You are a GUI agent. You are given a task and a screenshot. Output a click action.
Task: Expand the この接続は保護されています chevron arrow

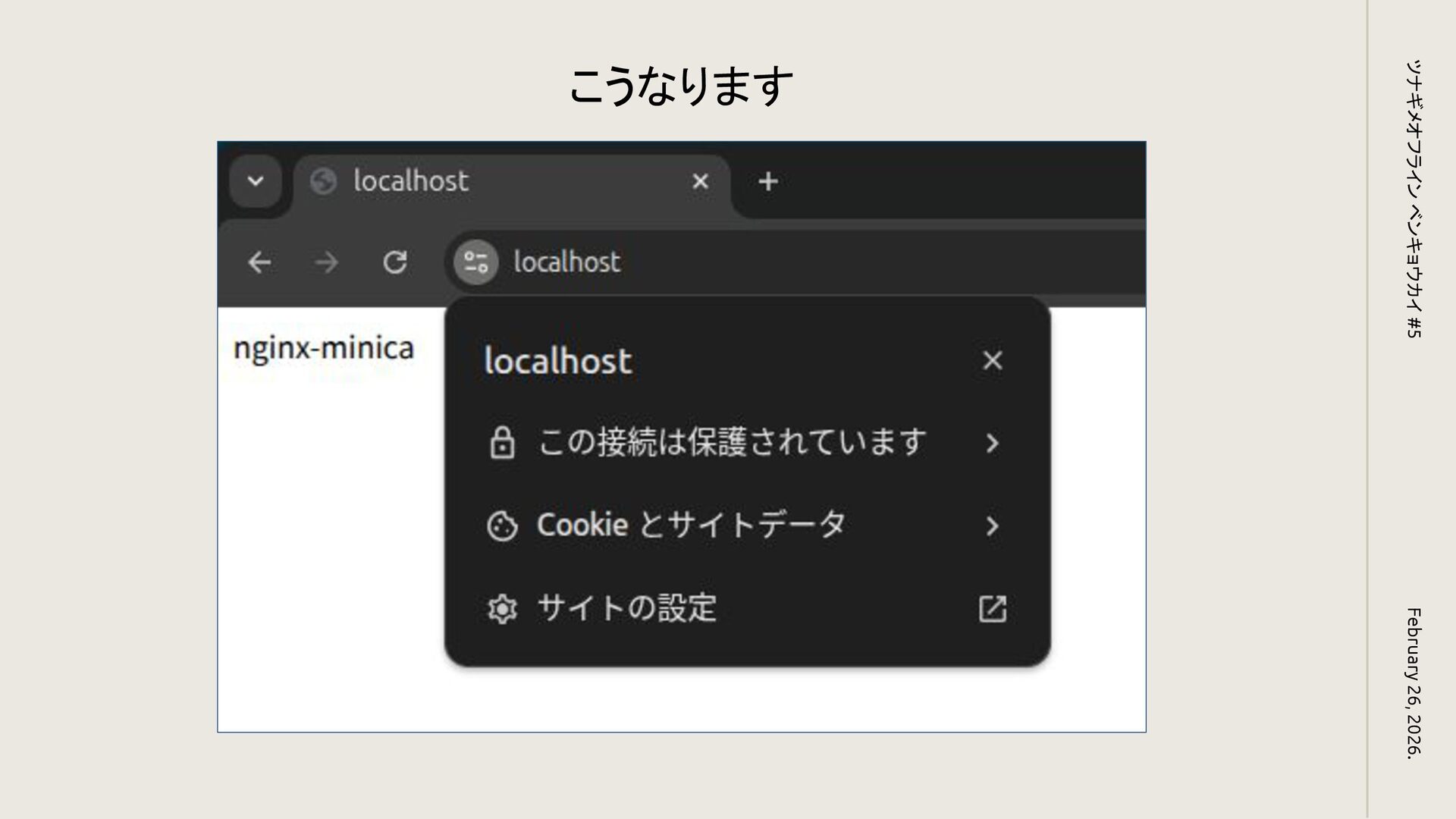point(992,443)
